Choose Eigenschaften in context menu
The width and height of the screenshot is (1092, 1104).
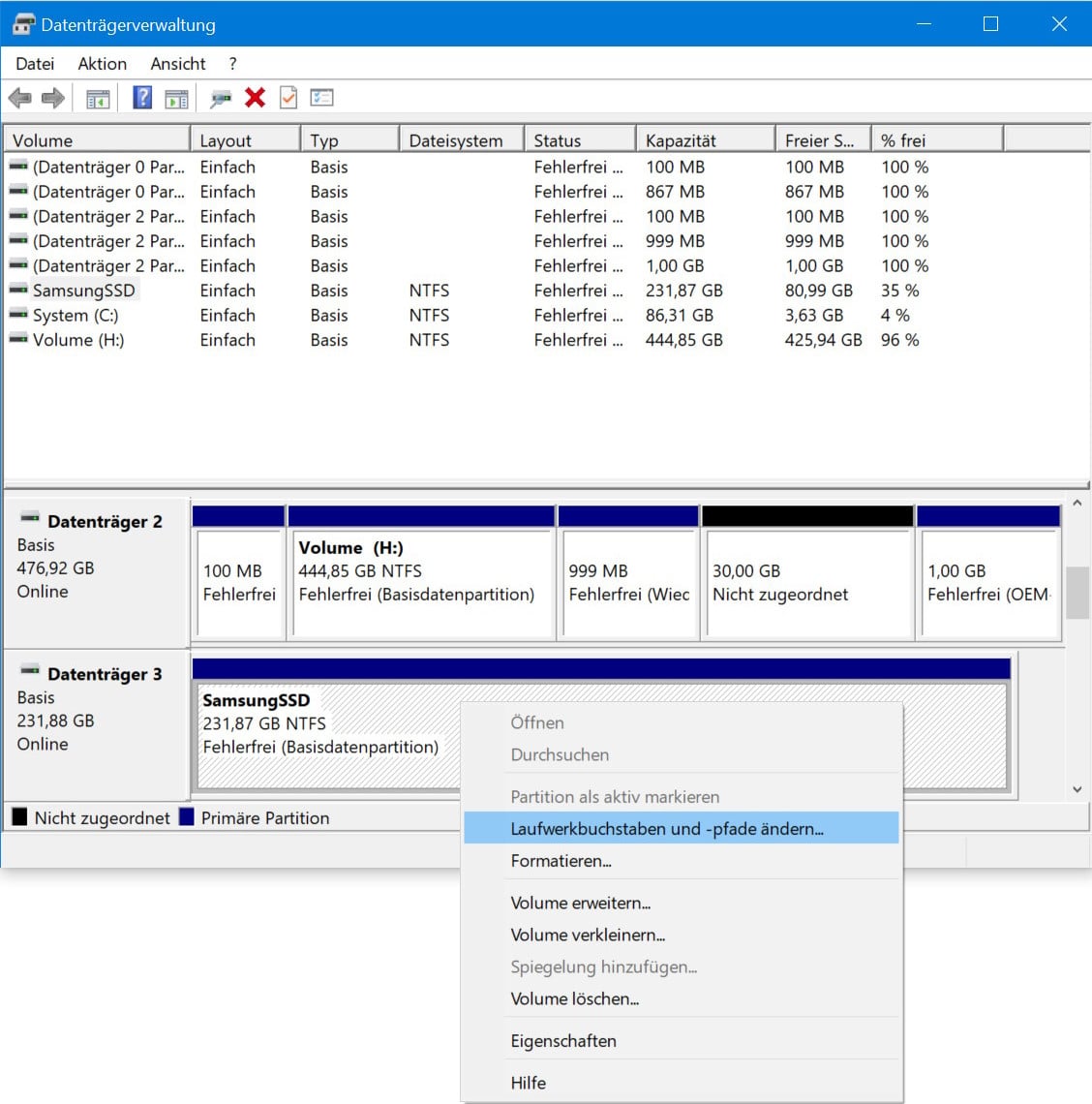coord(681,1041)
